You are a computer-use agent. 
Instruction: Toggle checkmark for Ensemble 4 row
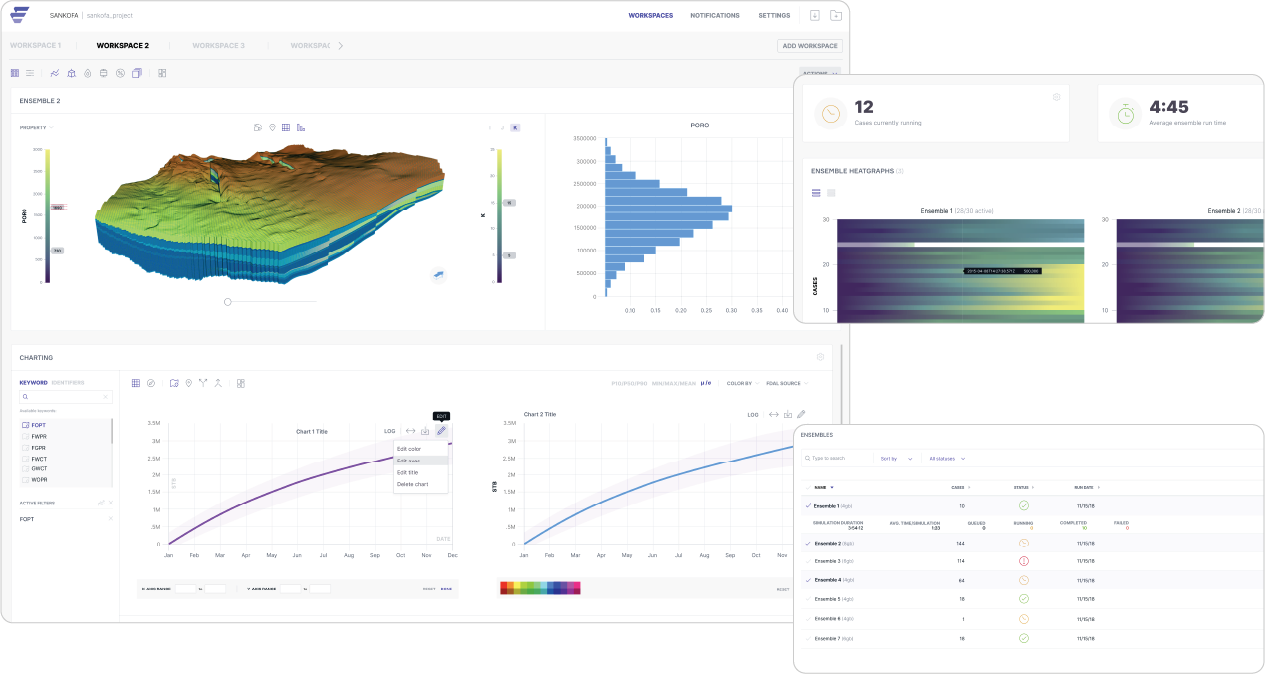(808, 580)
